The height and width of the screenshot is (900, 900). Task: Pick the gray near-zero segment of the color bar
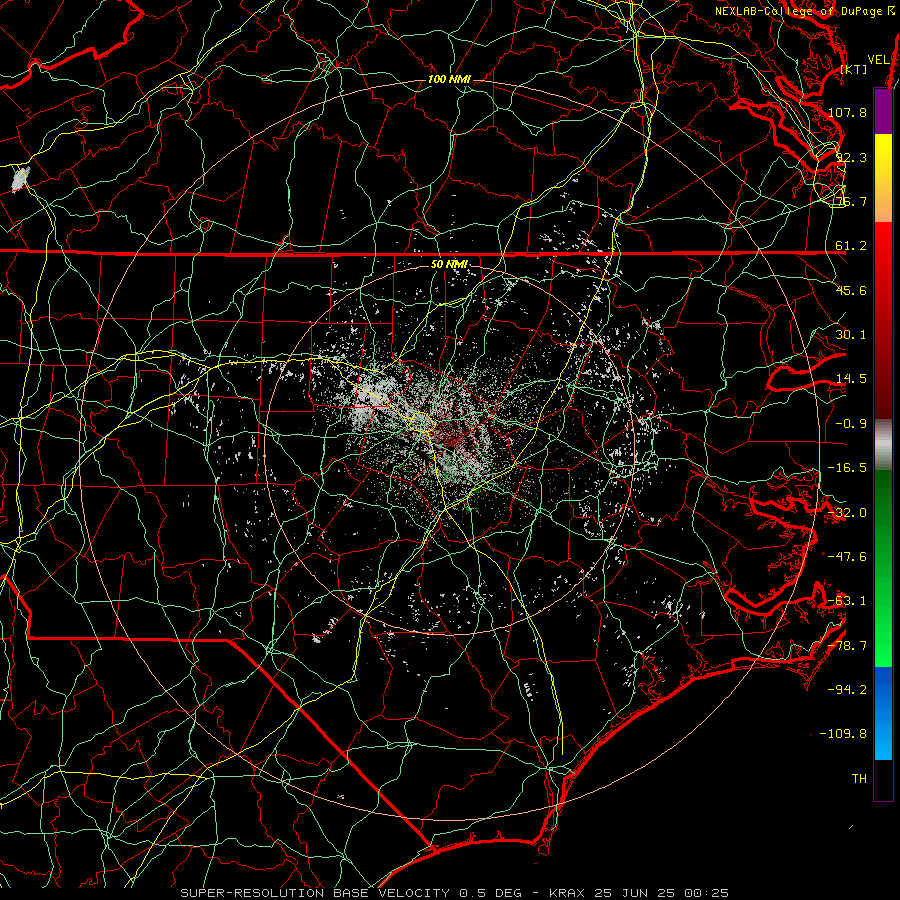coord(883,445)
